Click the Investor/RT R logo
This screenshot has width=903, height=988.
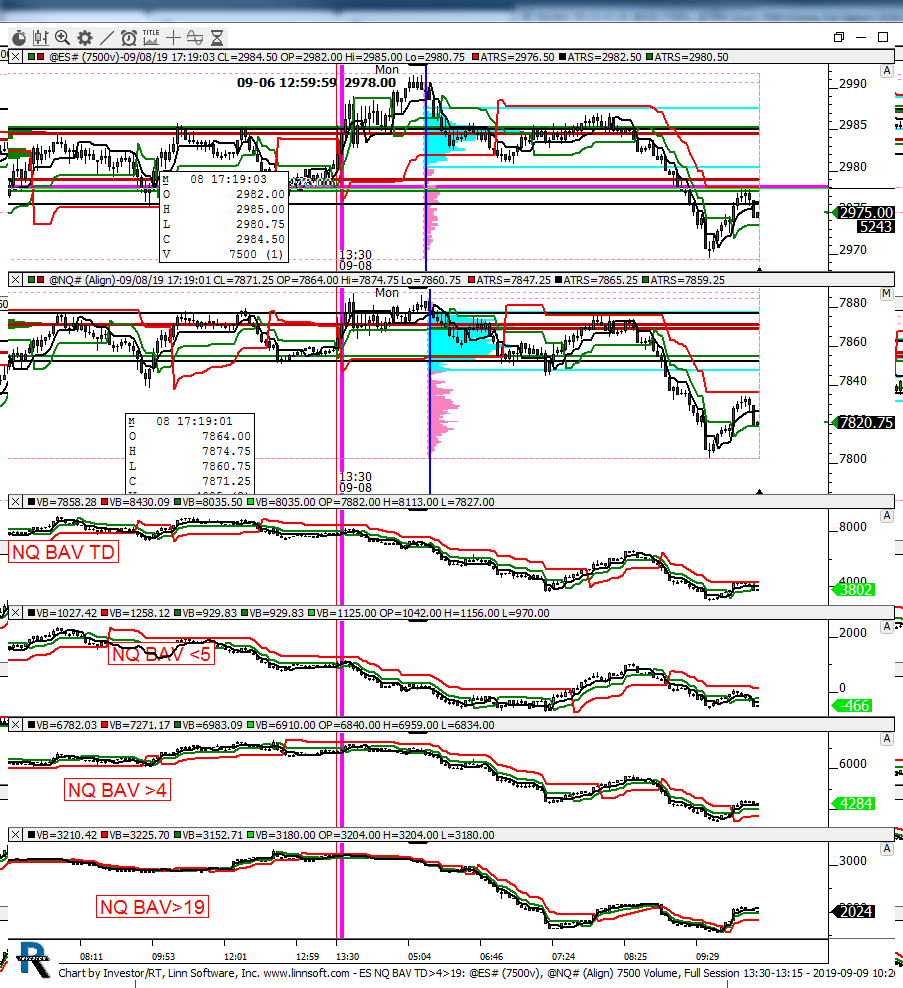tap(34, 960)
